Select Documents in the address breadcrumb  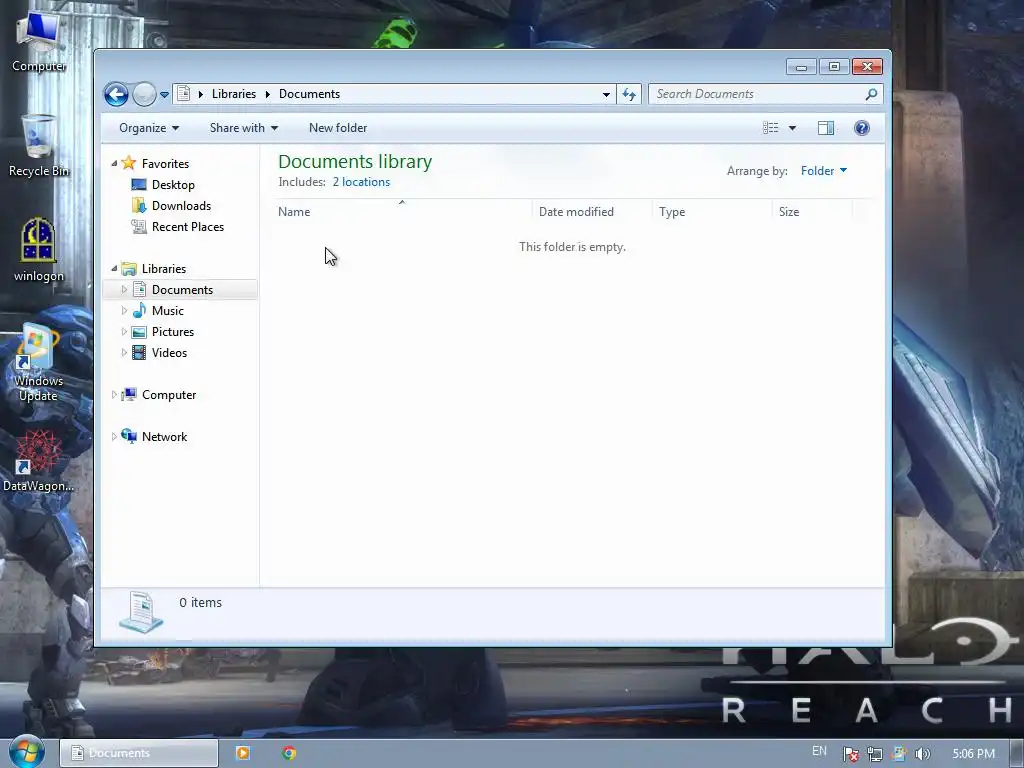309,94
